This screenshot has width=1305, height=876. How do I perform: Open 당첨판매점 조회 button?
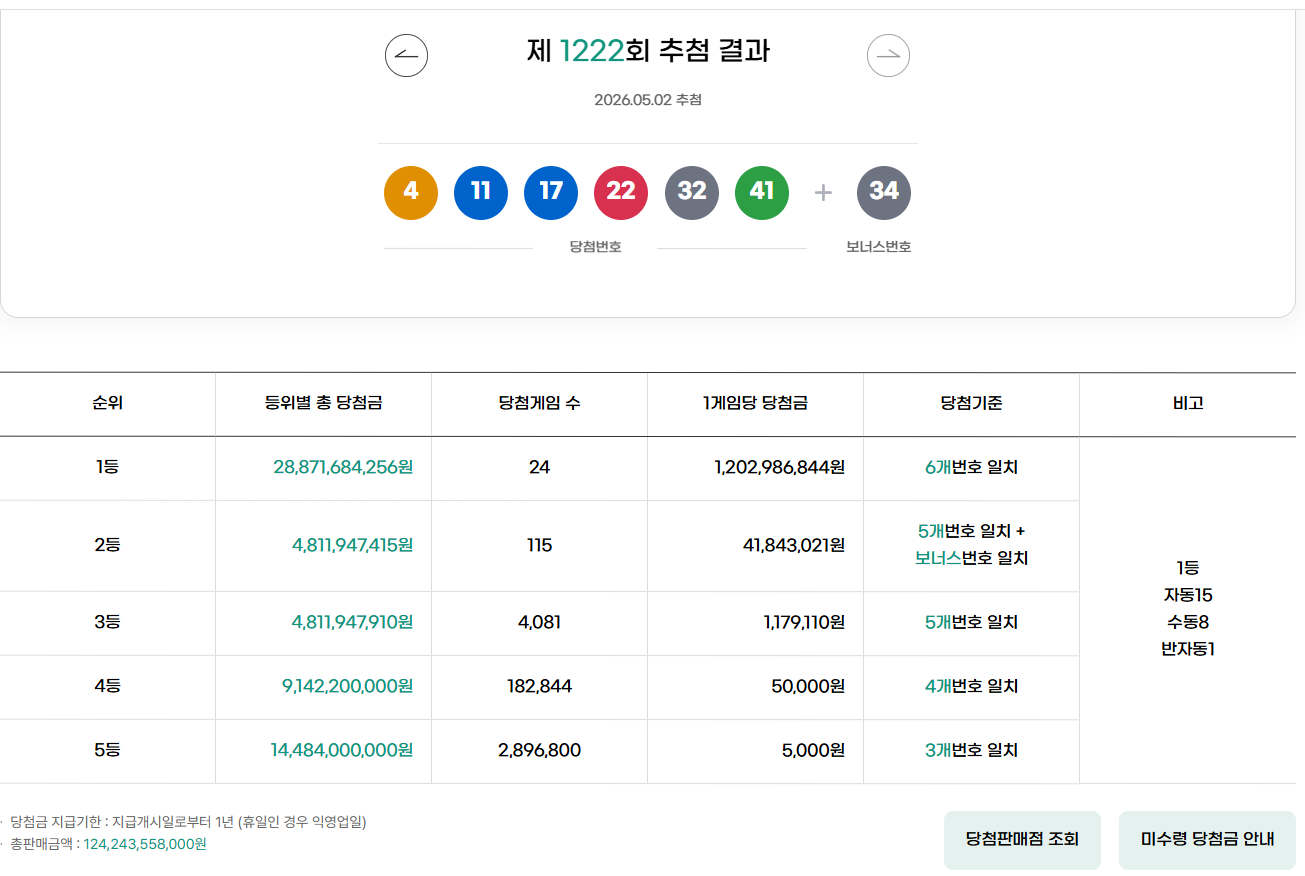pos(1022,840)
